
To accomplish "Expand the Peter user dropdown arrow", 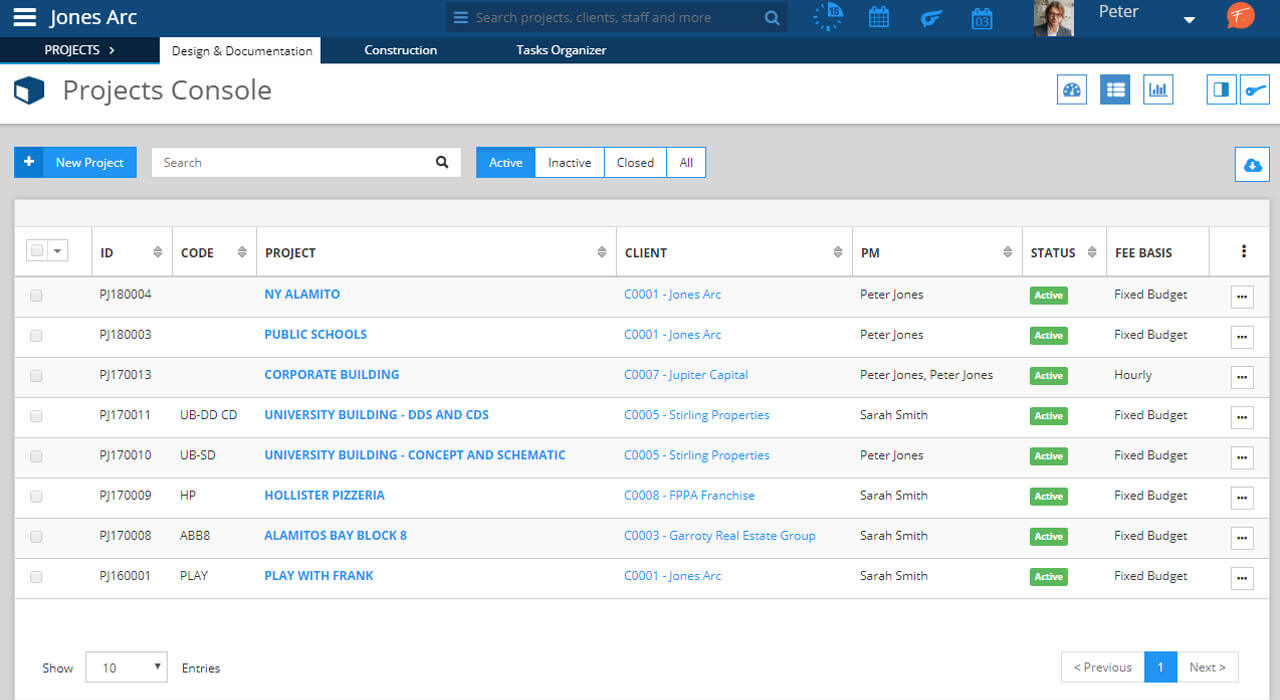I will pyautogui.click(x=1189, y=20).
